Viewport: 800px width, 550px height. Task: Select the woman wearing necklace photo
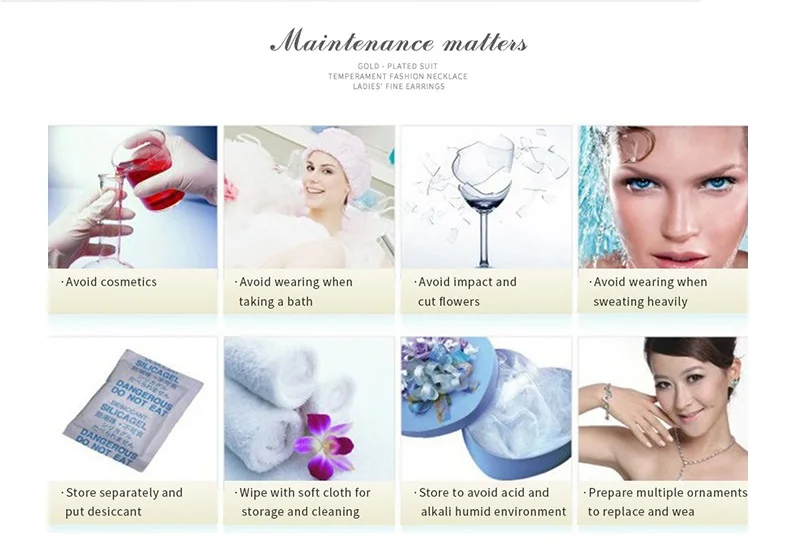[663, 409]
